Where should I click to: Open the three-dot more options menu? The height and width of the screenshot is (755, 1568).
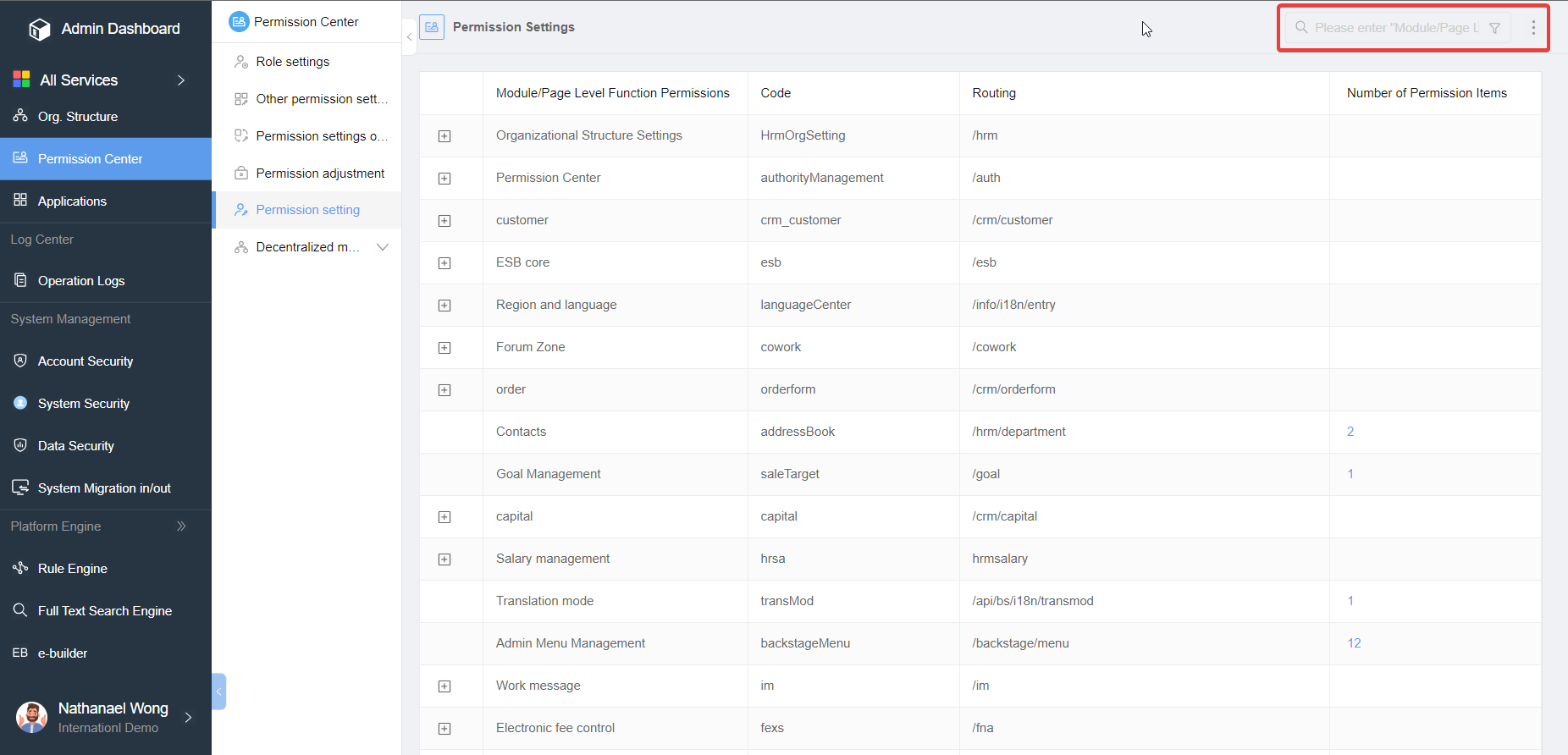pos(1533,28)
